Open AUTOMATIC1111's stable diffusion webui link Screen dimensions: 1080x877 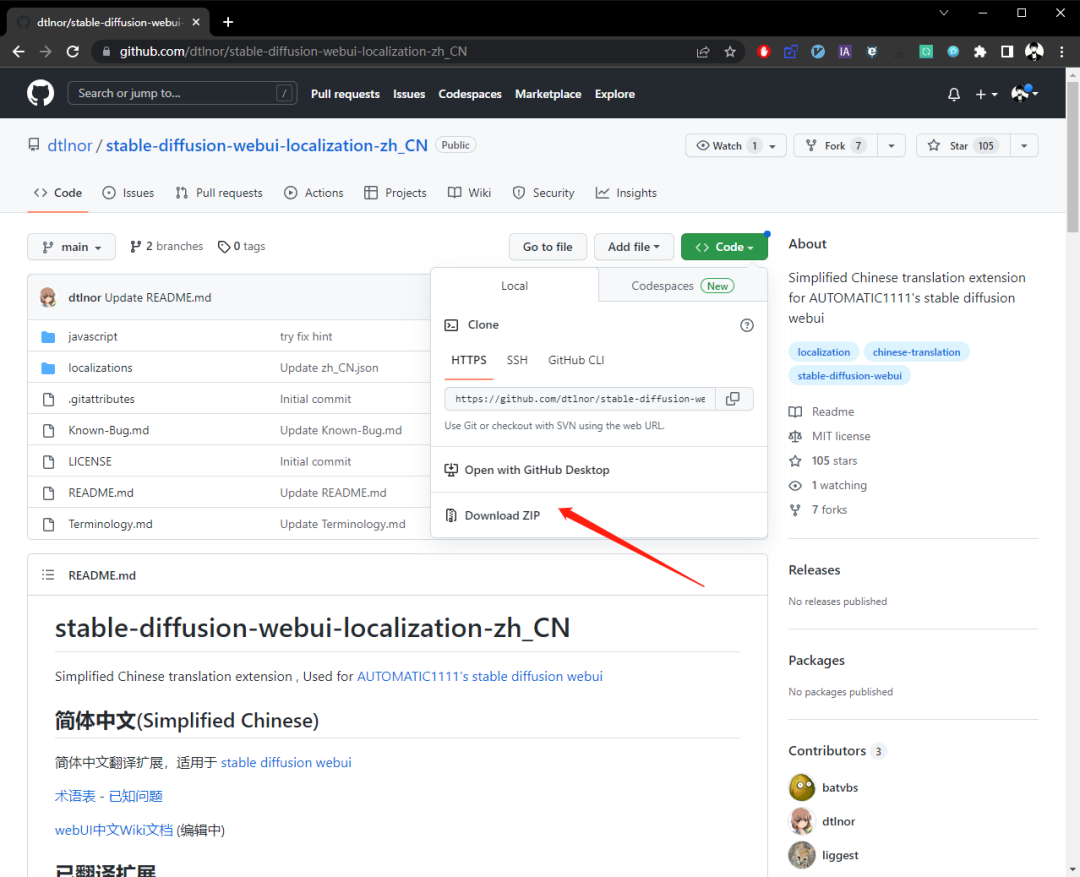click(479, 677)
